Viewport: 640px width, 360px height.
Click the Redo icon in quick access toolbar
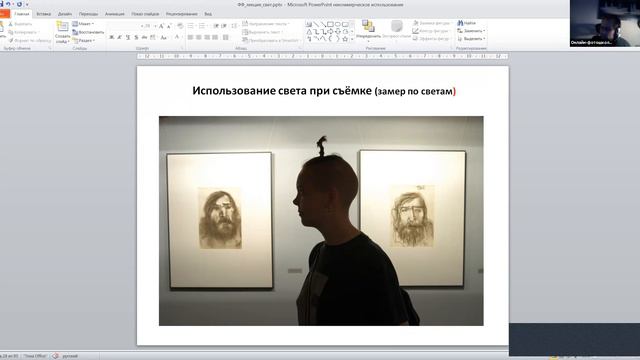(x=19, y=4)
